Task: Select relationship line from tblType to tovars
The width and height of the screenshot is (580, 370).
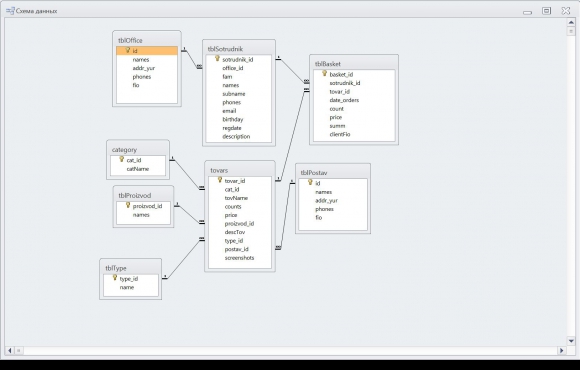Action: pyautogui.click(x=183, y=259)
